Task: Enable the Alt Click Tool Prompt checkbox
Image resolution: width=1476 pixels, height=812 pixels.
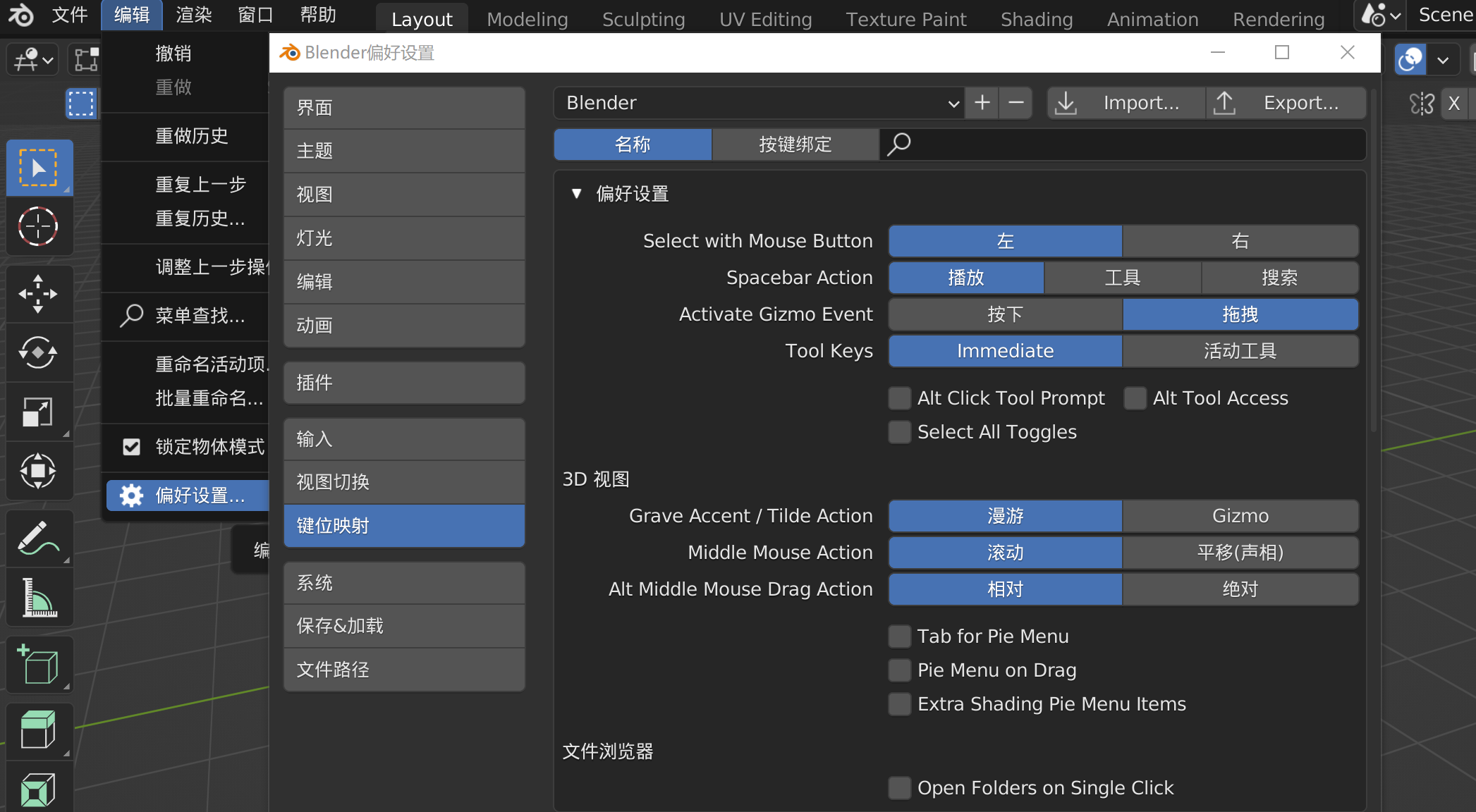Action: [899, 398]
